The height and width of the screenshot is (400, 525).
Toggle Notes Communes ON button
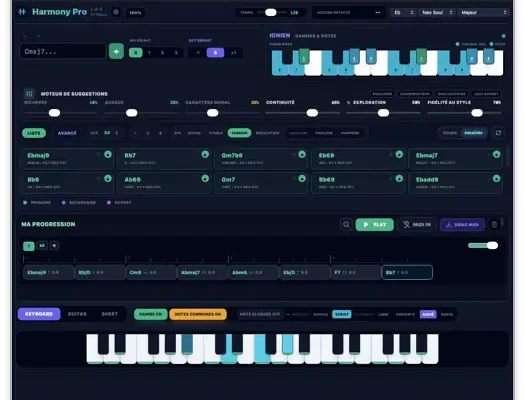click(198, 314)
